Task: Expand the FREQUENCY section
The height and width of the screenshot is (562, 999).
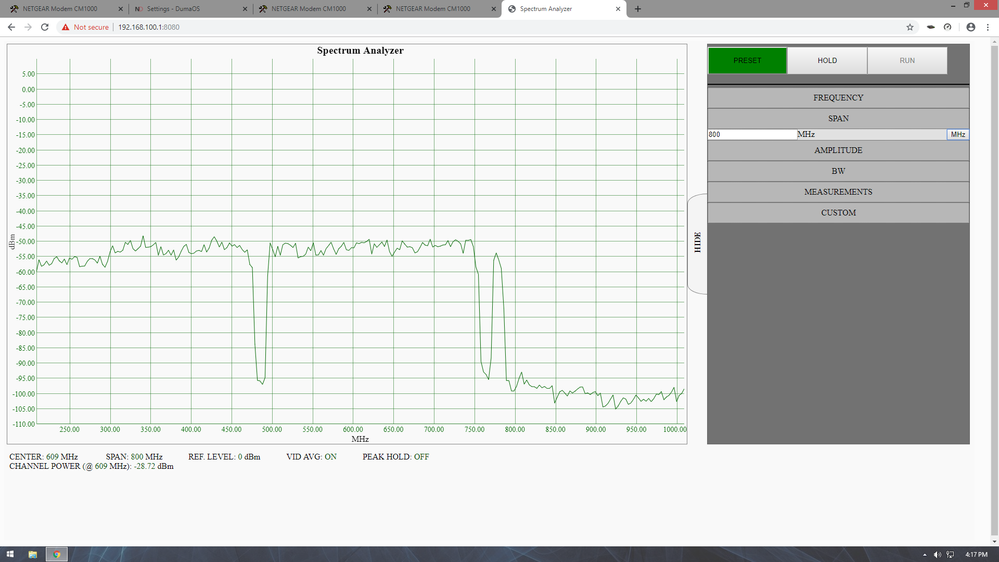Action: pos(838,97)
